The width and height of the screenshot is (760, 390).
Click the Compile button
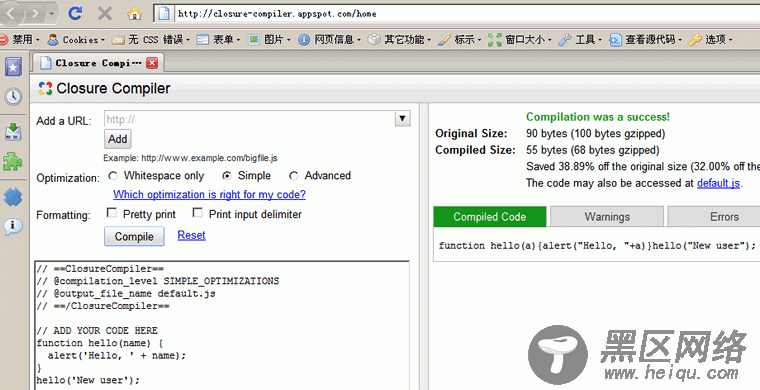pos(134,236)
